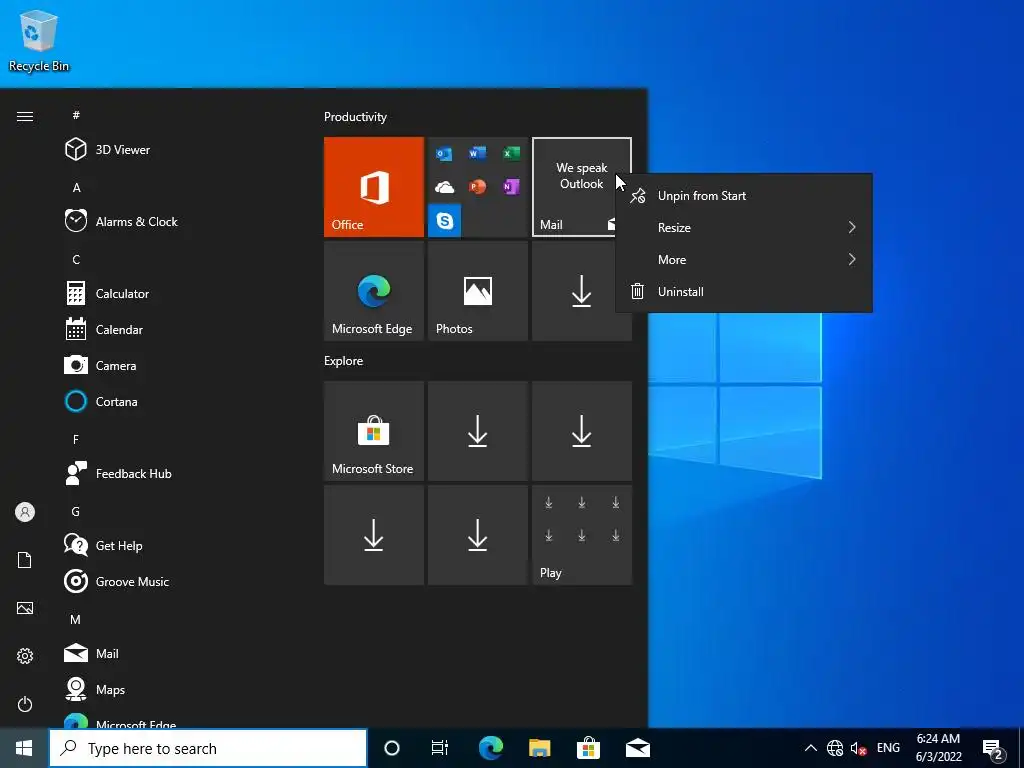Open the Microsoft Store tile
Screen dimensions: 1024x768
click(374, 431)
